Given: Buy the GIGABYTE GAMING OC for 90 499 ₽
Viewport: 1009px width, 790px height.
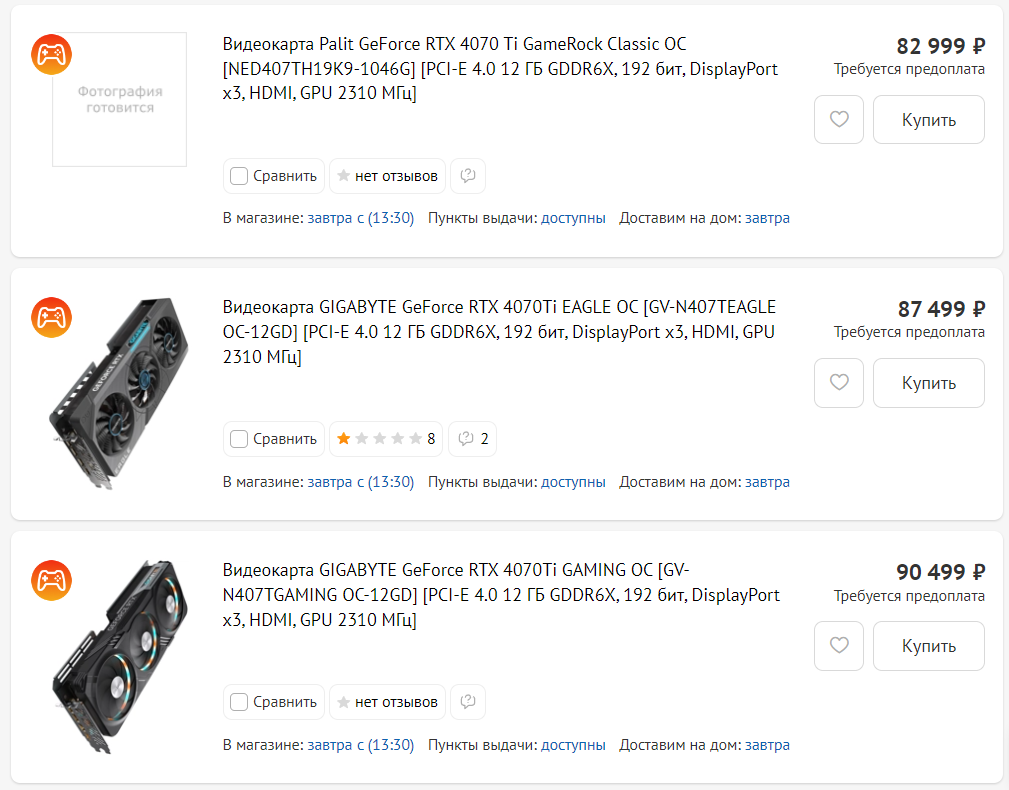Looking at the screenshot, I should tap(928, 646).
